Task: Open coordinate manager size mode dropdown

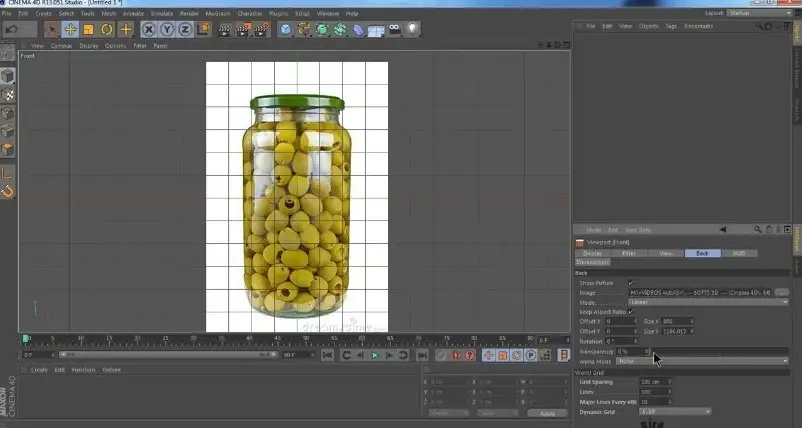Action: tap(497, 413)
